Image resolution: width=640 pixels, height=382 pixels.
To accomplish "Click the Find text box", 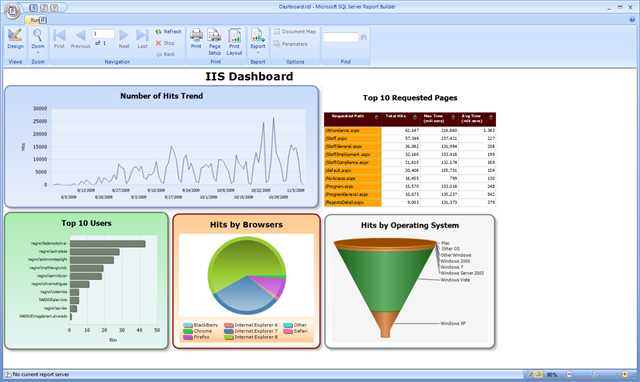I will (x=340, y=37).
